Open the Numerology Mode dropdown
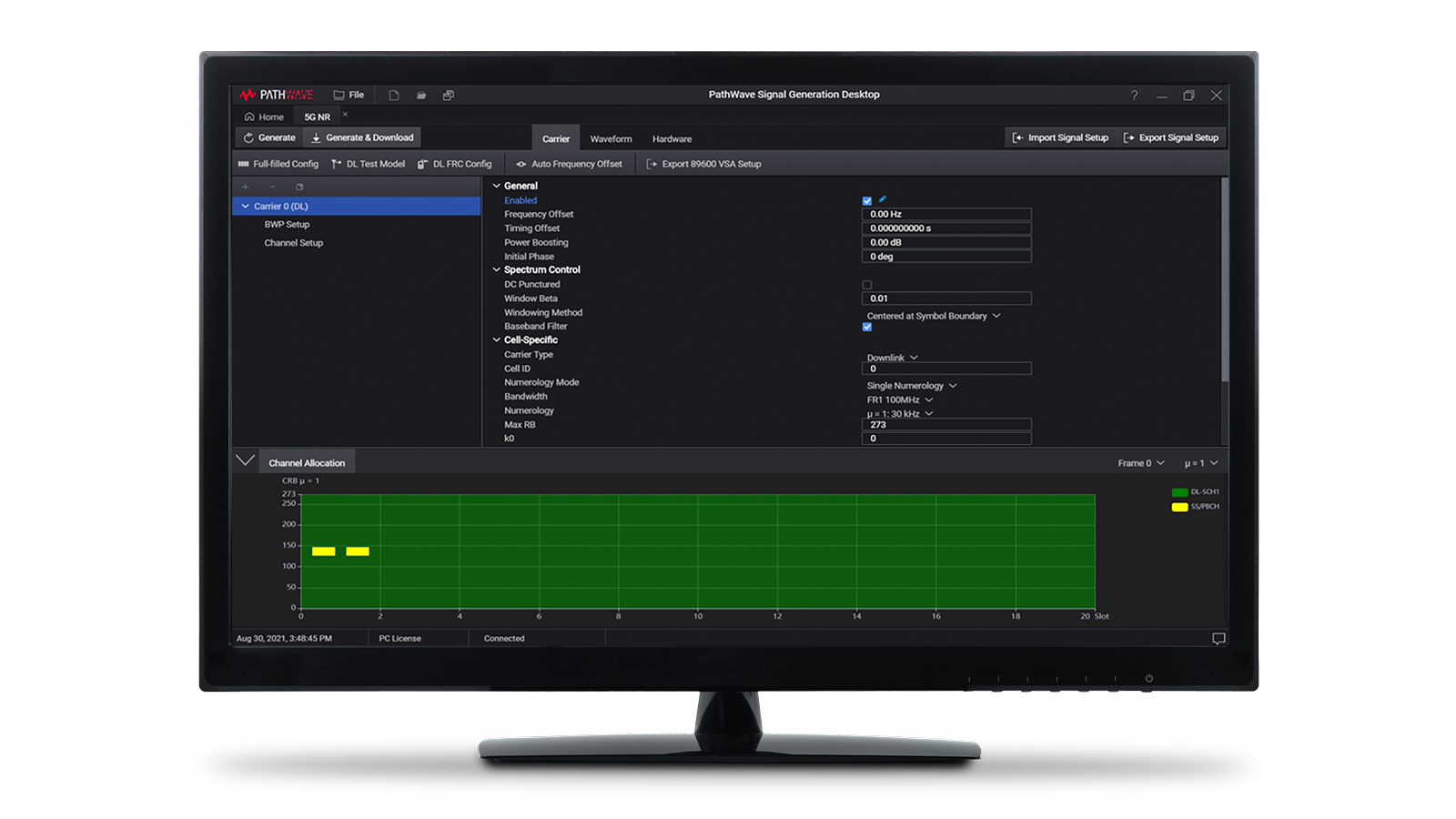This screenshot has width=1456, height=819. (x=911, y=385)
